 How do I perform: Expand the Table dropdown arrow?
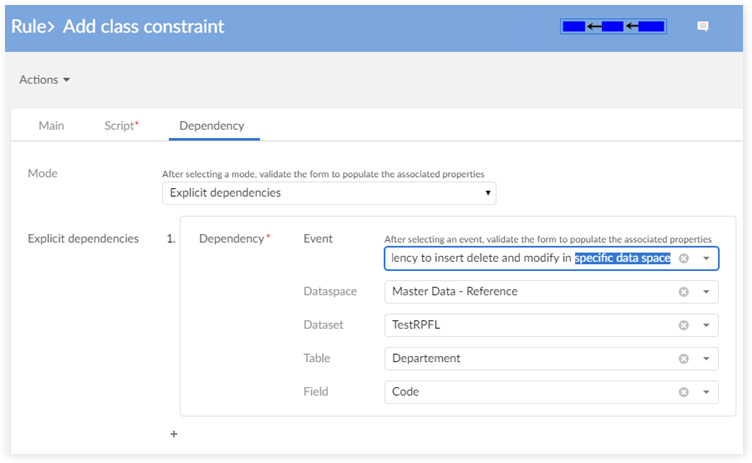[706, 358]
